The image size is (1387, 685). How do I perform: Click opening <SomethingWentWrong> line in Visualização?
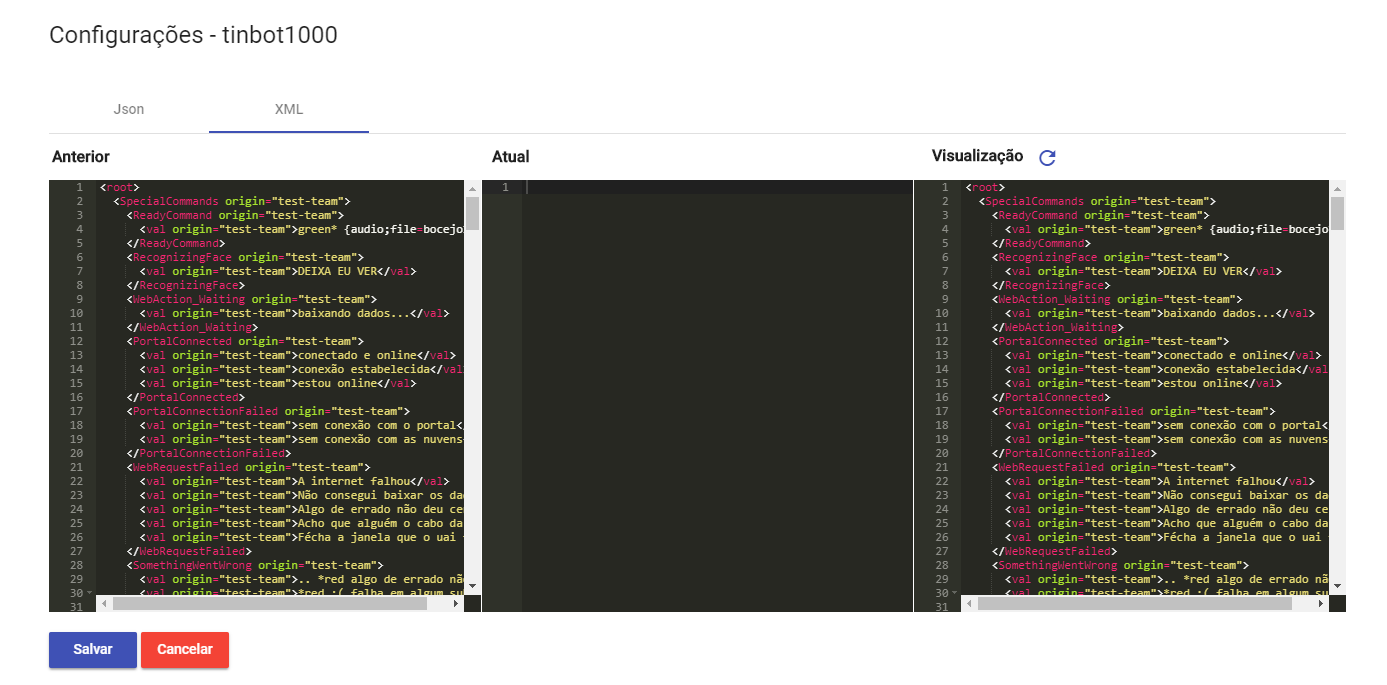(x=1120, y=565)
